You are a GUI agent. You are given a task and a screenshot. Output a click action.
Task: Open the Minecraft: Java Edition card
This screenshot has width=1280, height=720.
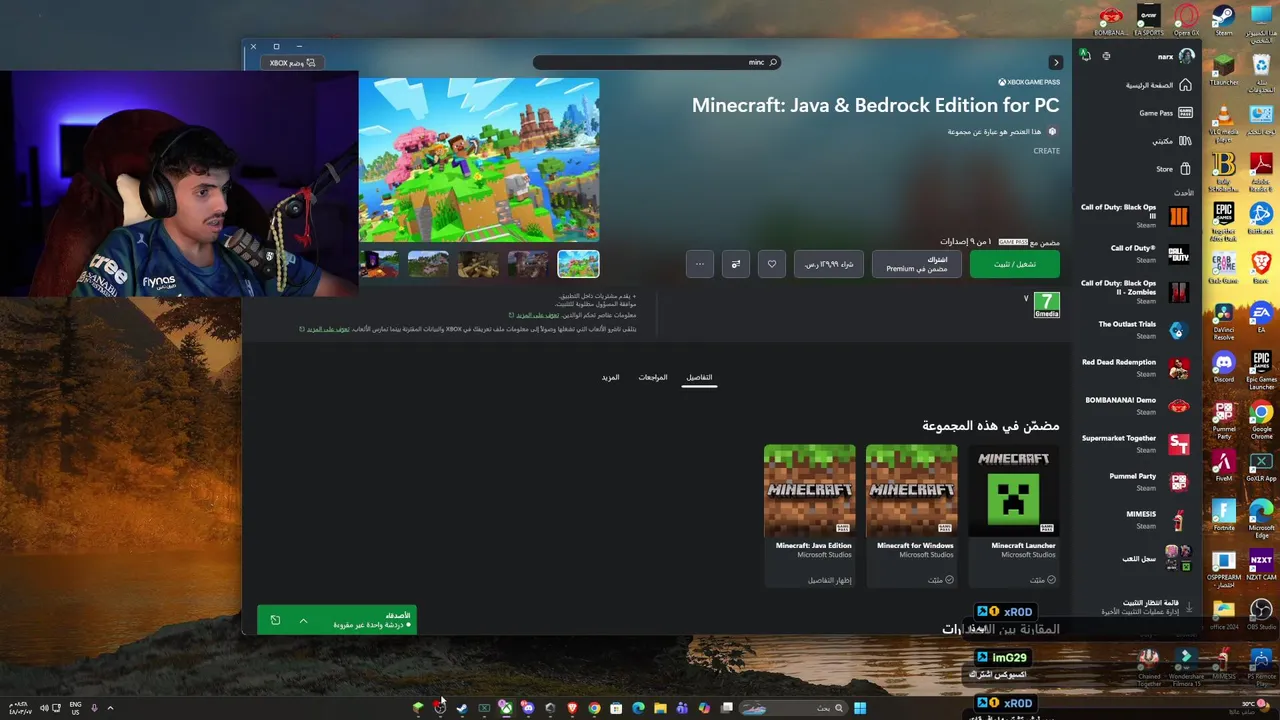[x=809, y=515]
